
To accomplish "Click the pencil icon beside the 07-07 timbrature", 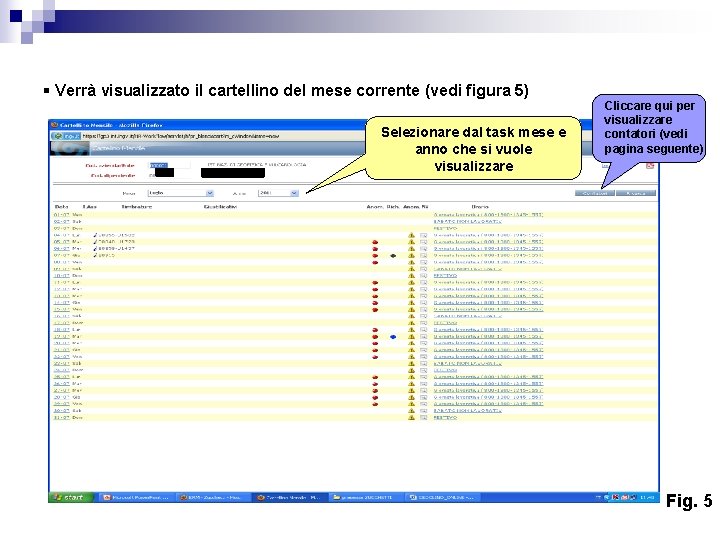I will click(95, 255).
